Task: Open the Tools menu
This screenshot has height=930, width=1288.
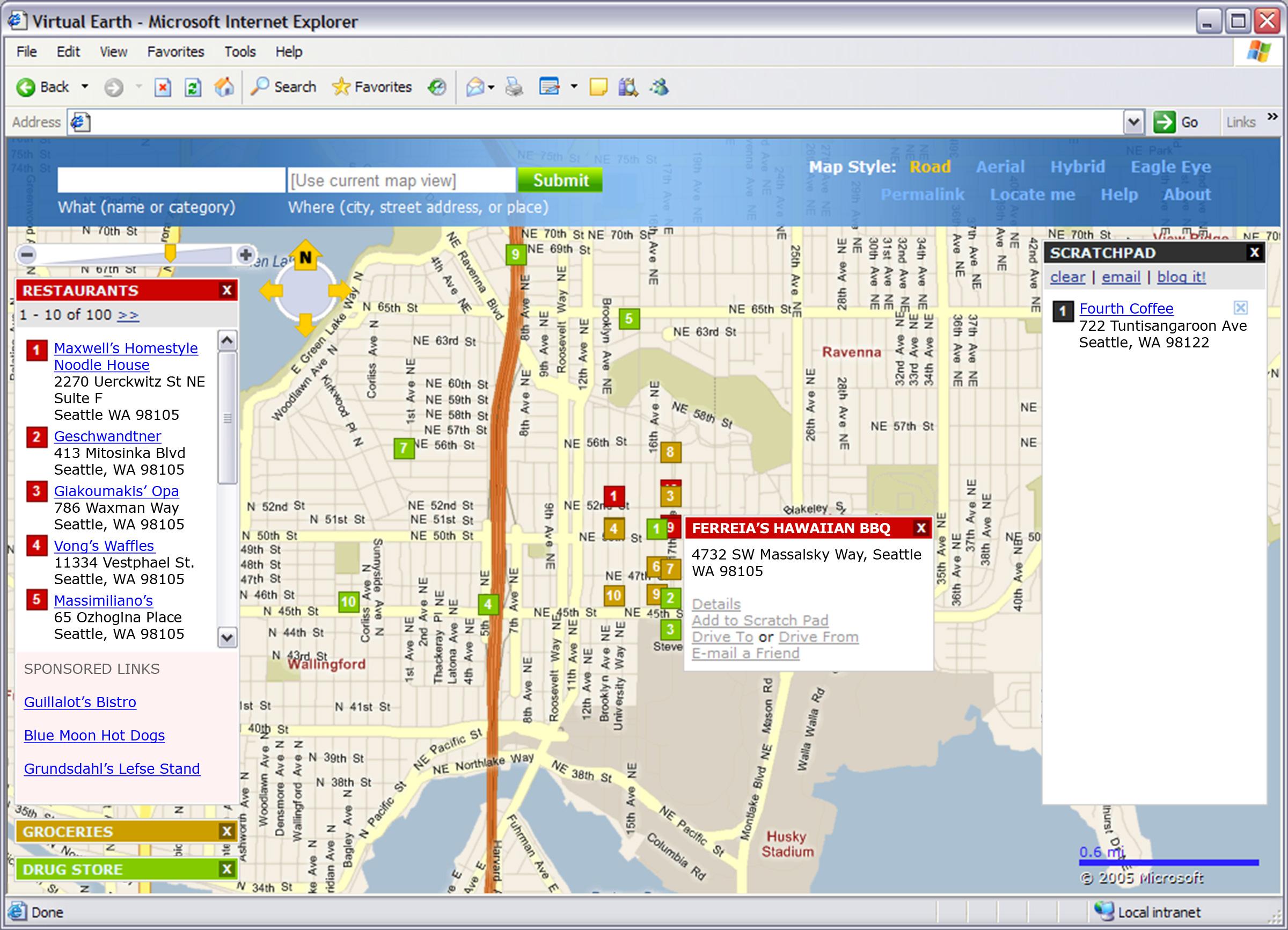Action: pyautogui.click(x=240, y=52)
